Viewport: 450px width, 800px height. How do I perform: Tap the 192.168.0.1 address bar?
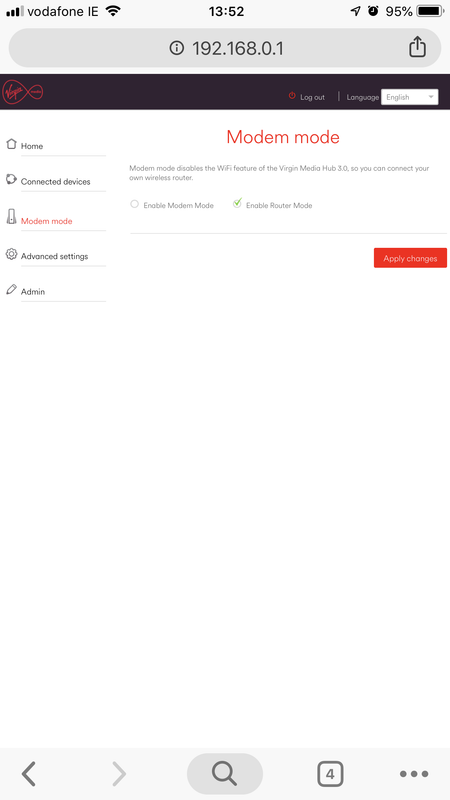(225, 48)
